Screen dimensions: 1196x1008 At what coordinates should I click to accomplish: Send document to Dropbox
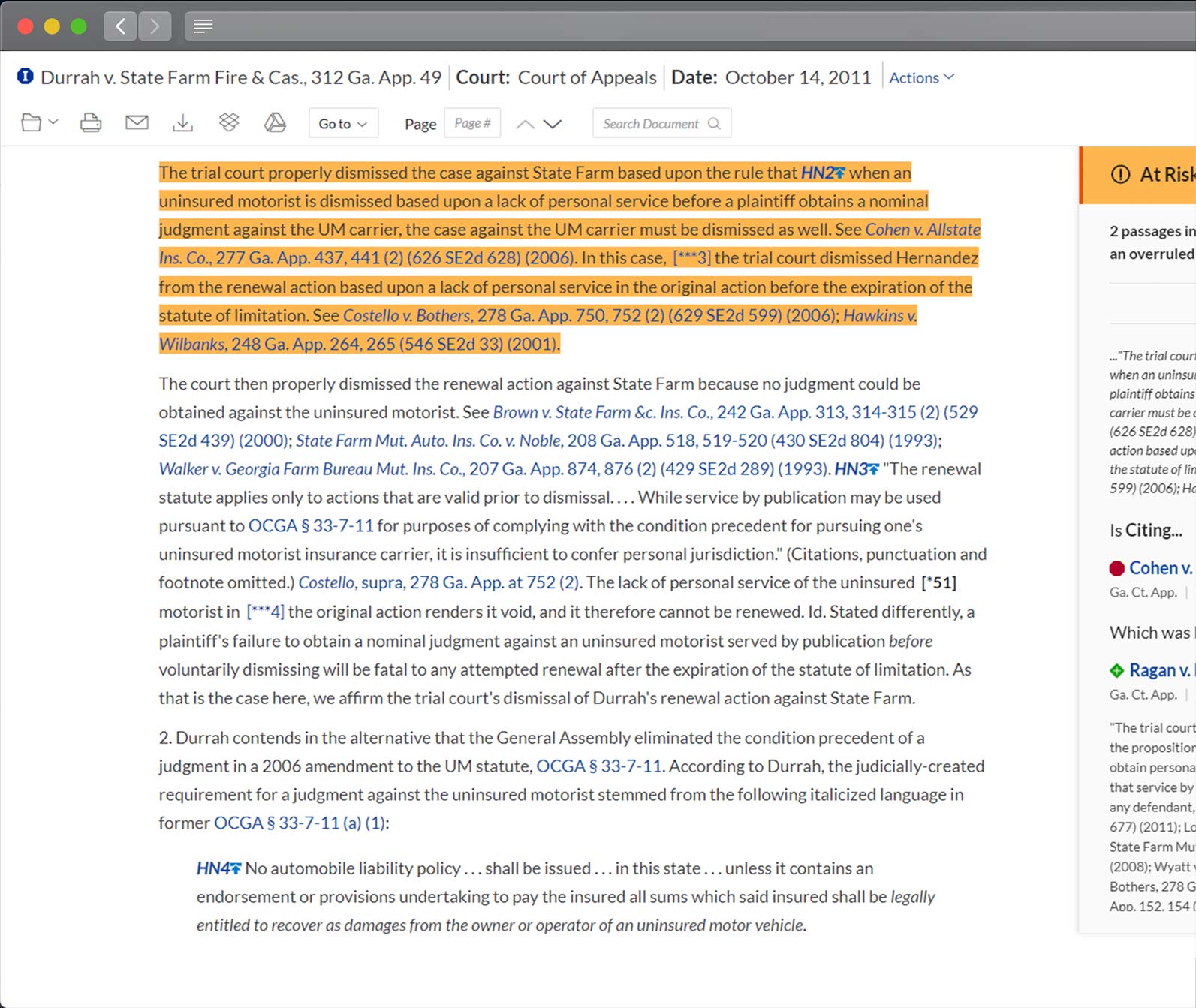[229, 122]
